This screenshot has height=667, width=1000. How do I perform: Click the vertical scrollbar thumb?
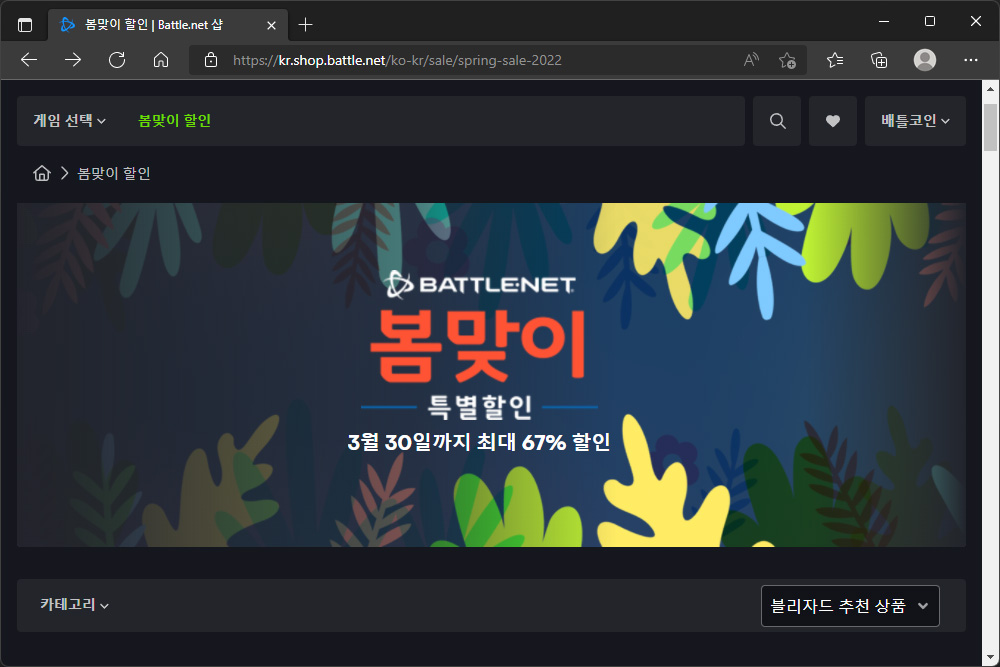[x=990, y=128]
